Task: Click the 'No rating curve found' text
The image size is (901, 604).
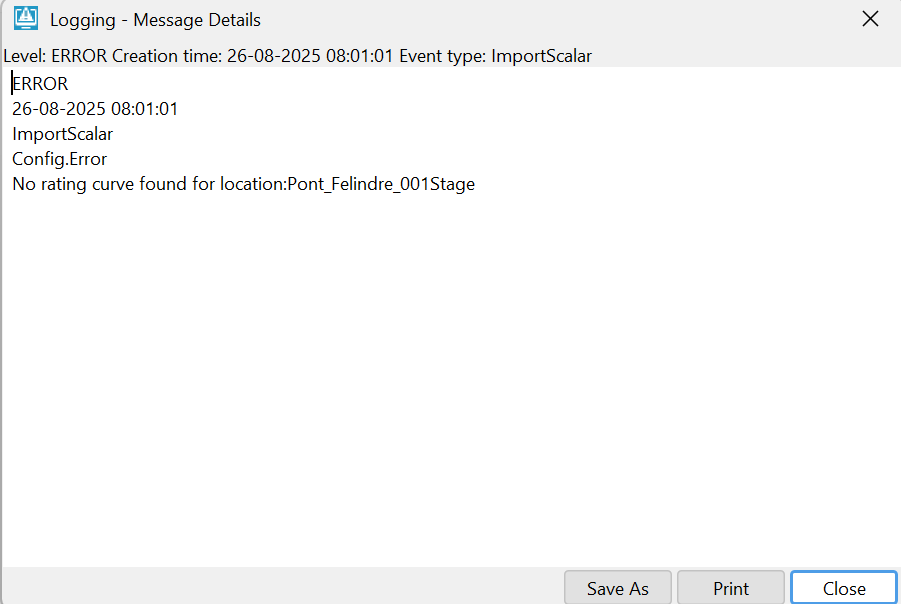Action: pyautogui.click(x=101, y=184)
